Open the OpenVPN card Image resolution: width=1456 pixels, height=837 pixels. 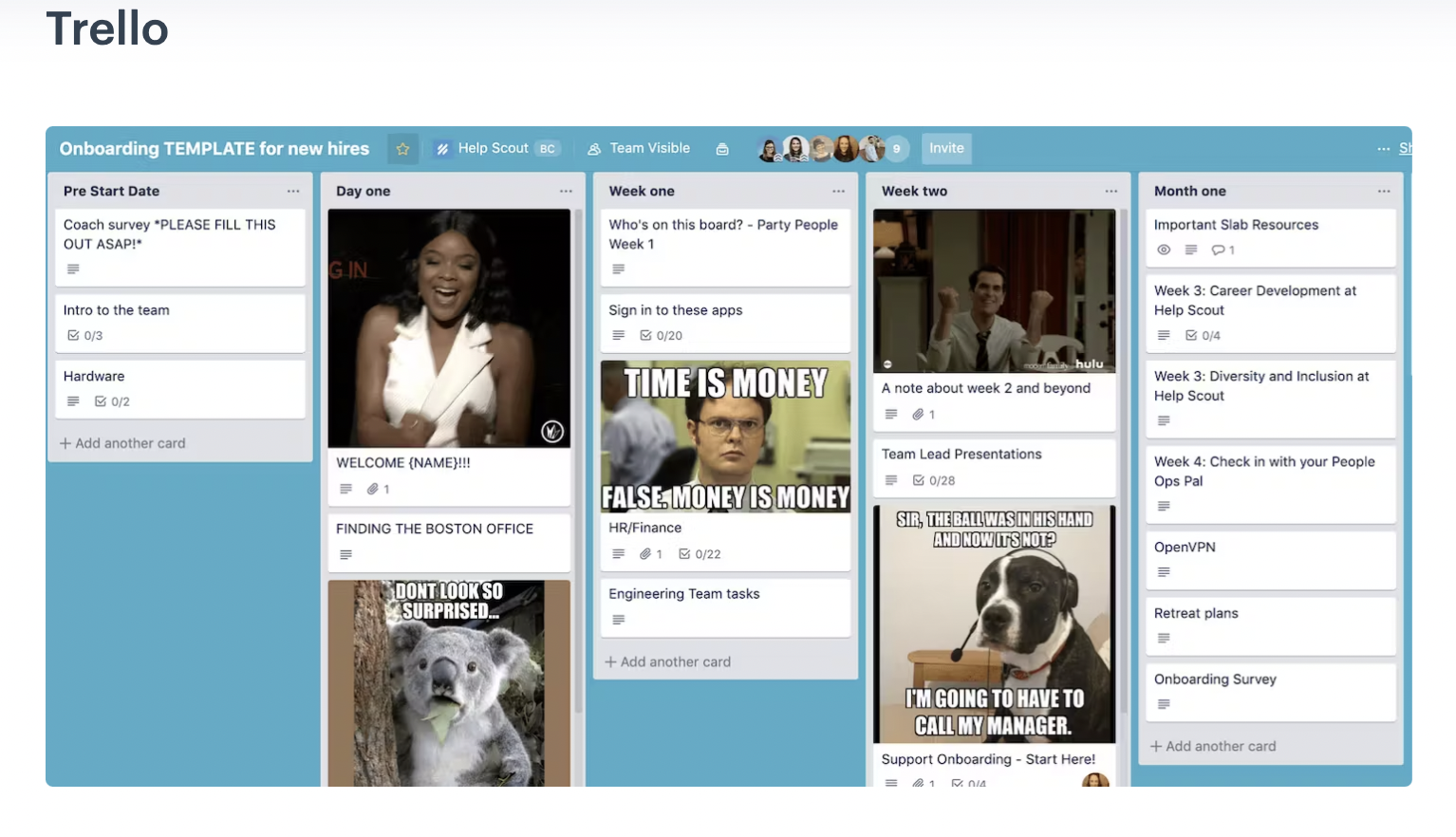(x=1272, y=560)
